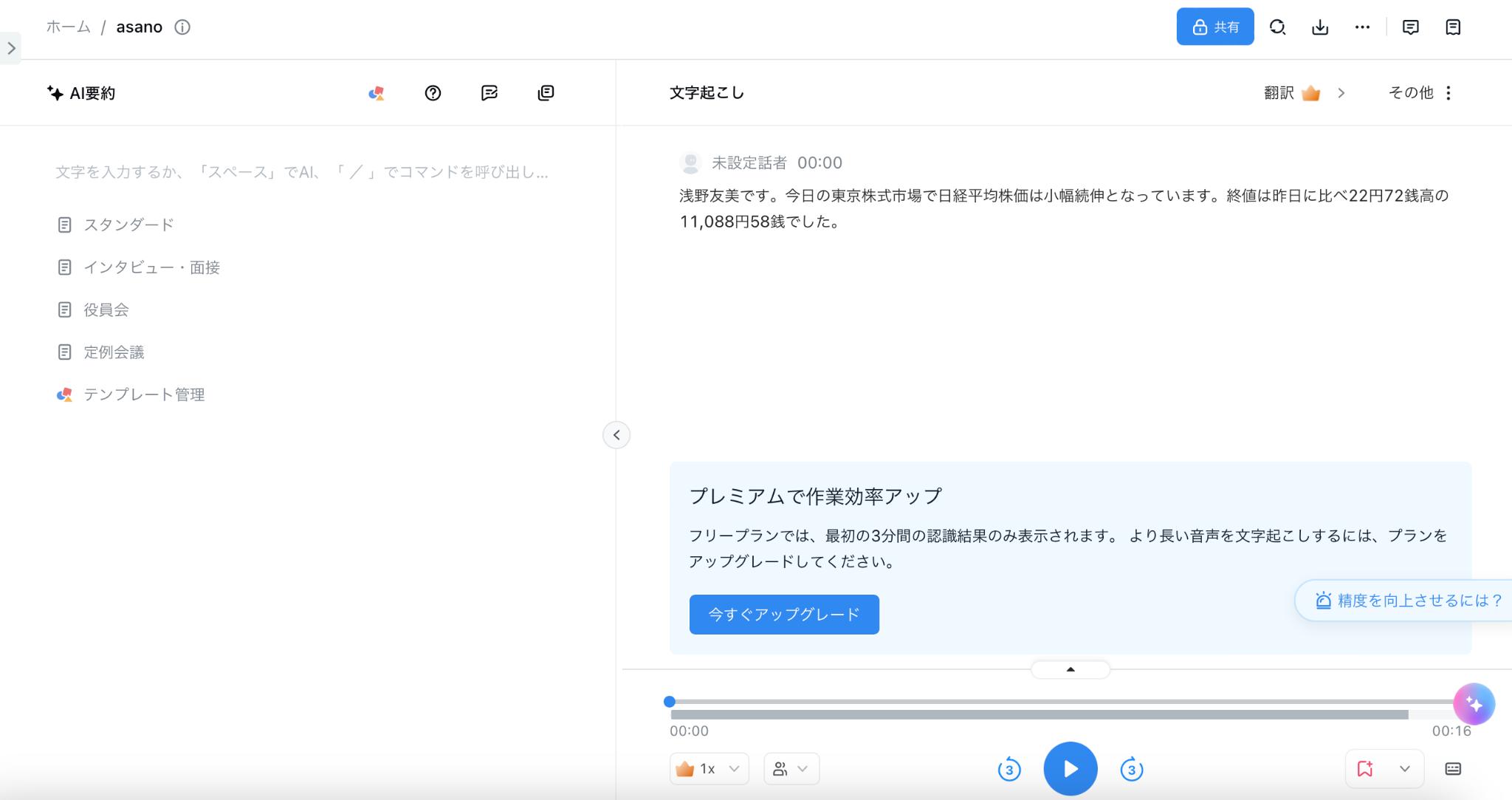Viewport: 1512px width, 800px height.
Task: Collapse the AI要約 panel with center arrow
Action: tap(616, 435)
